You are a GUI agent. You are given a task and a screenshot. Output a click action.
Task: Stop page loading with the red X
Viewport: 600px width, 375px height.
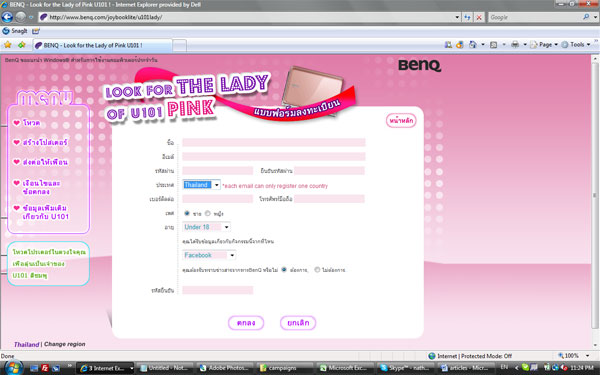pyautogui.click(x=479, y=17)
